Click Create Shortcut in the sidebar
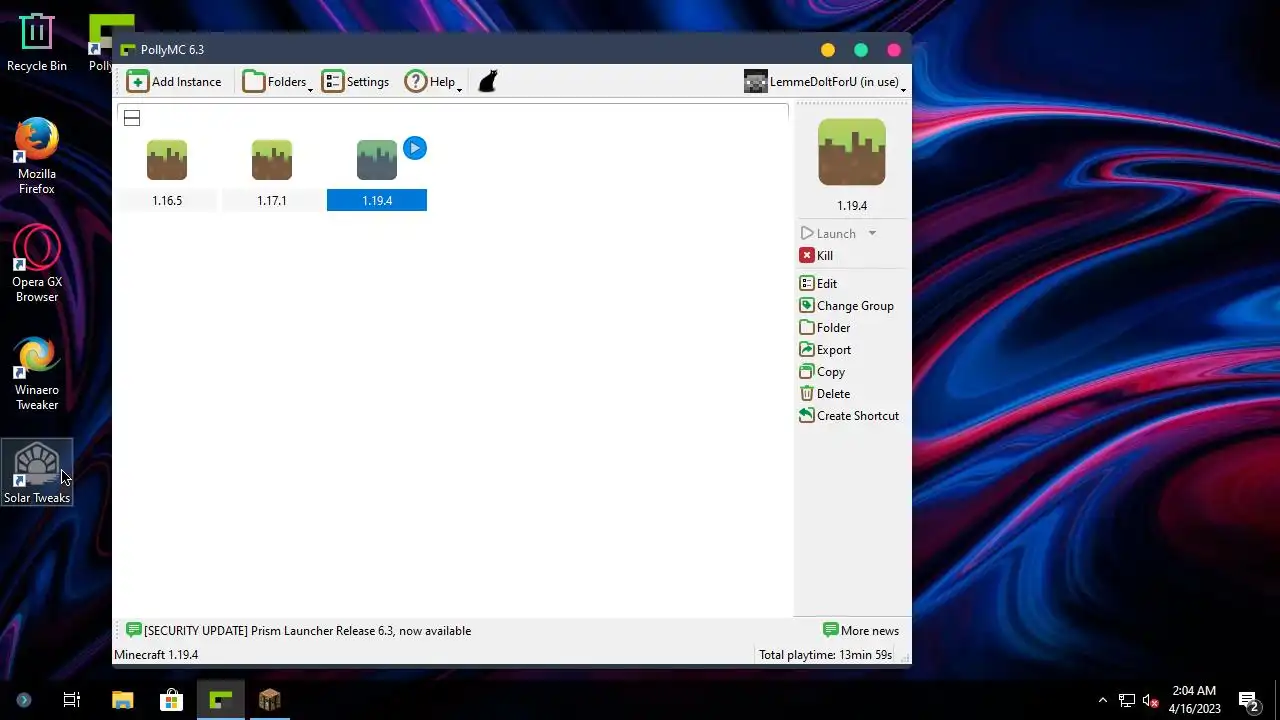 pyautogui.click(x=849, y=416)
